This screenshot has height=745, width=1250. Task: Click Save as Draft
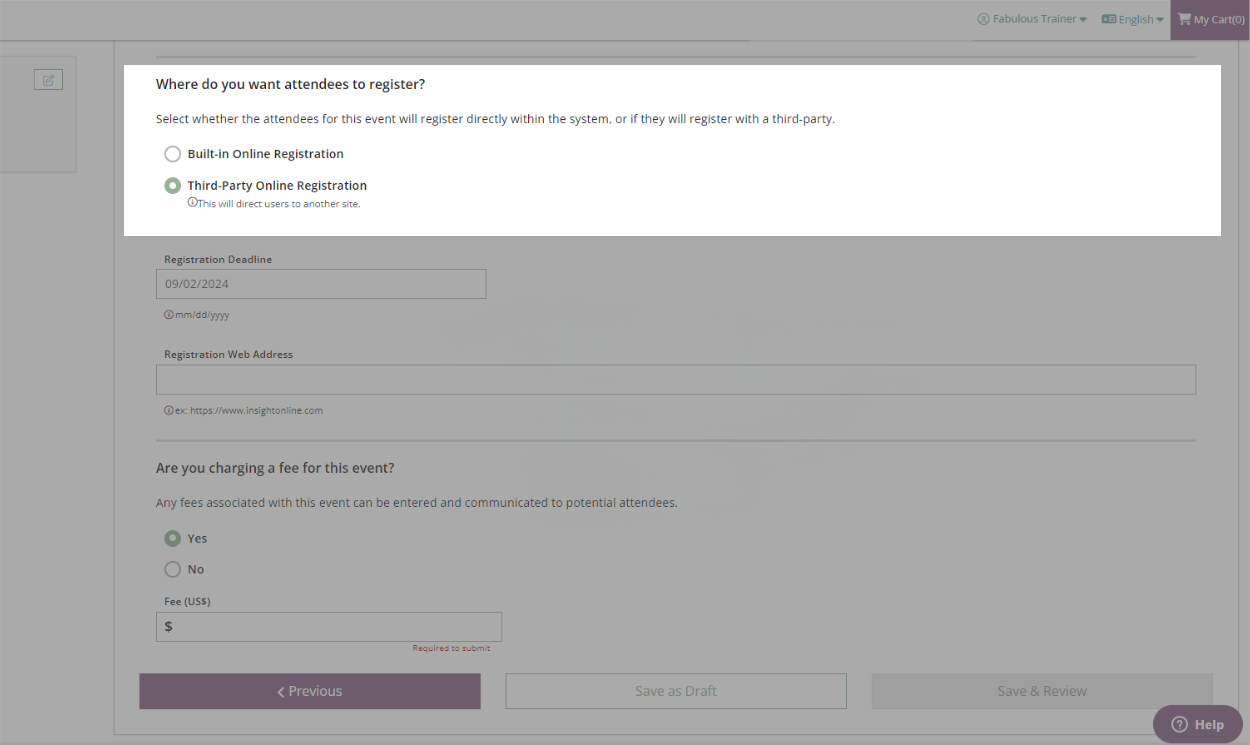coord(675,690)
